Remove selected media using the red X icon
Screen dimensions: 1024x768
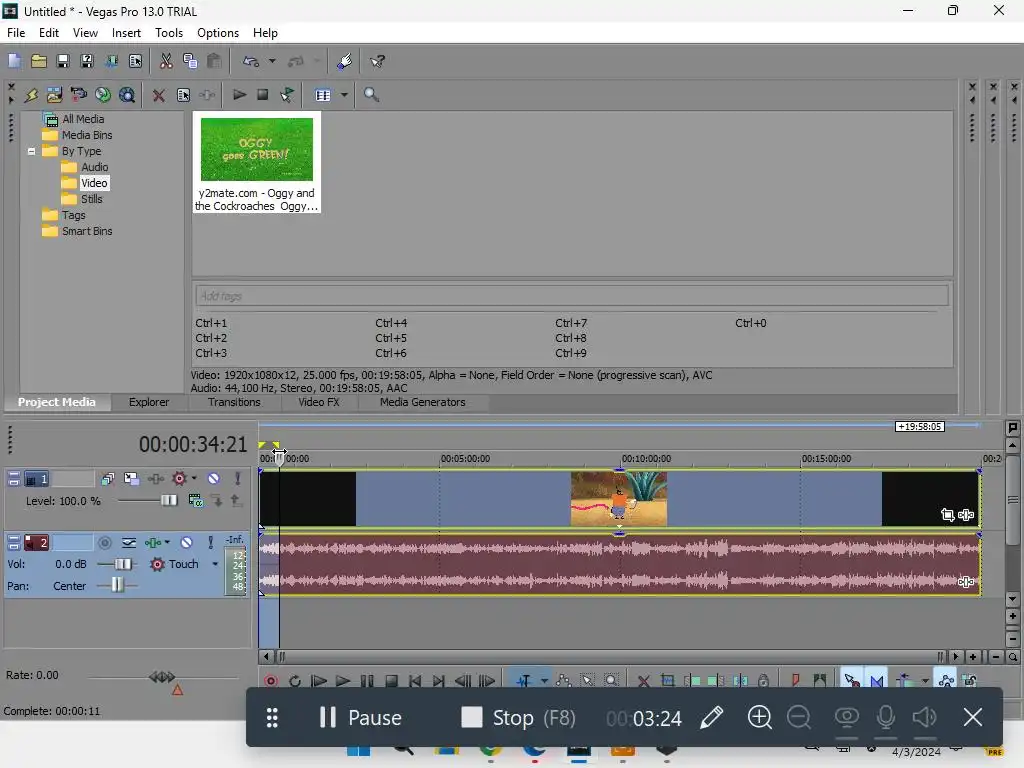[x=158, y=95]
